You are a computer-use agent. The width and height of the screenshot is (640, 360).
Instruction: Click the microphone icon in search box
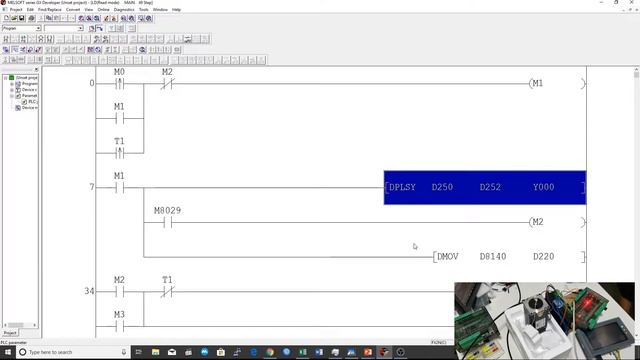click(x=124, y=352)
